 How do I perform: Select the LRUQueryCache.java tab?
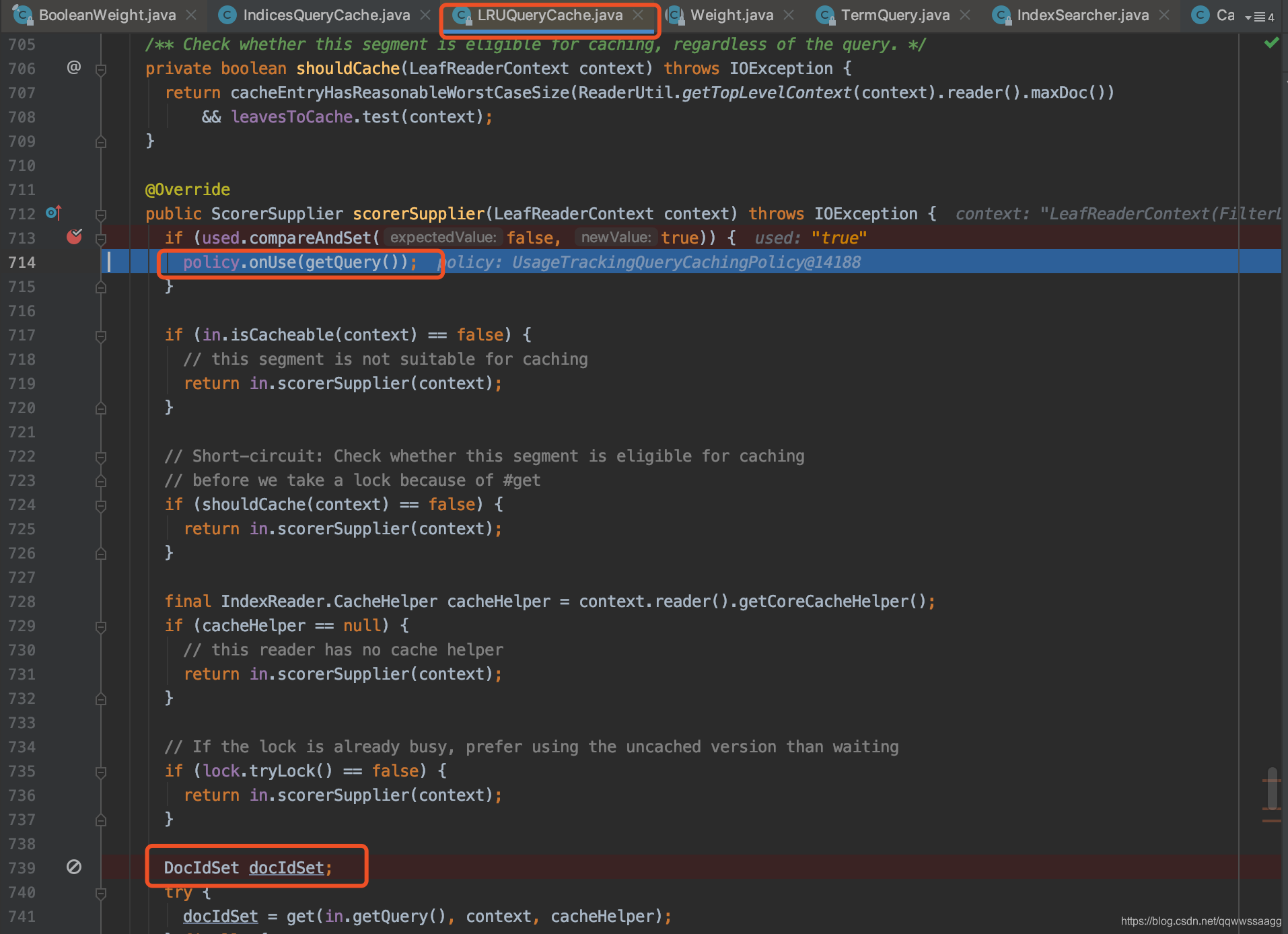coord(550,15)
